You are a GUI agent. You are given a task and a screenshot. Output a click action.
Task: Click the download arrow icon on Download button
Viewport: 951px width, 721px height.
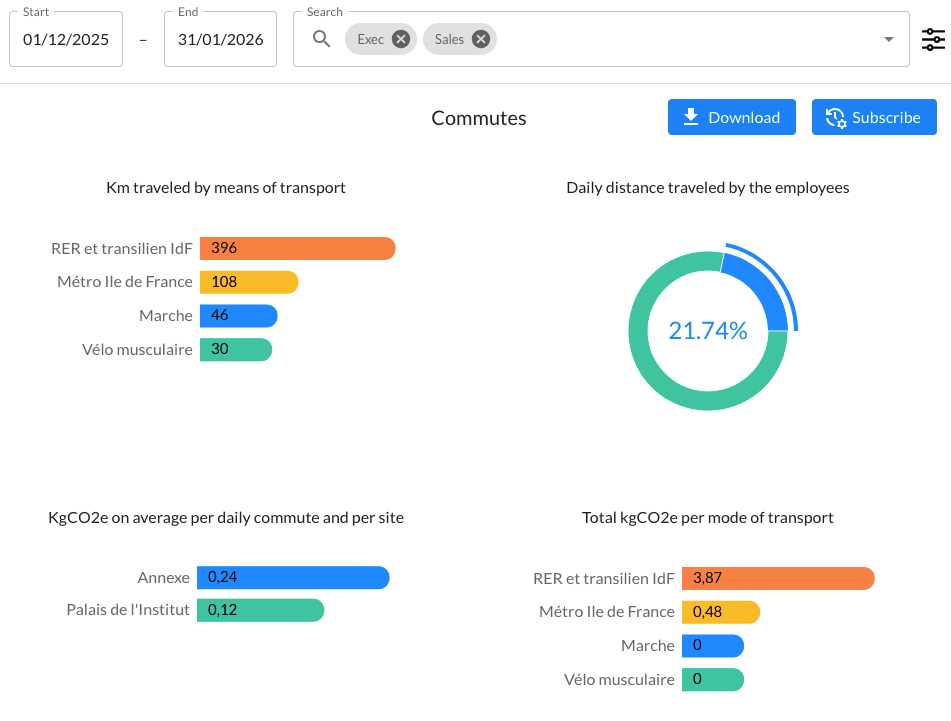tap(689, 117)
